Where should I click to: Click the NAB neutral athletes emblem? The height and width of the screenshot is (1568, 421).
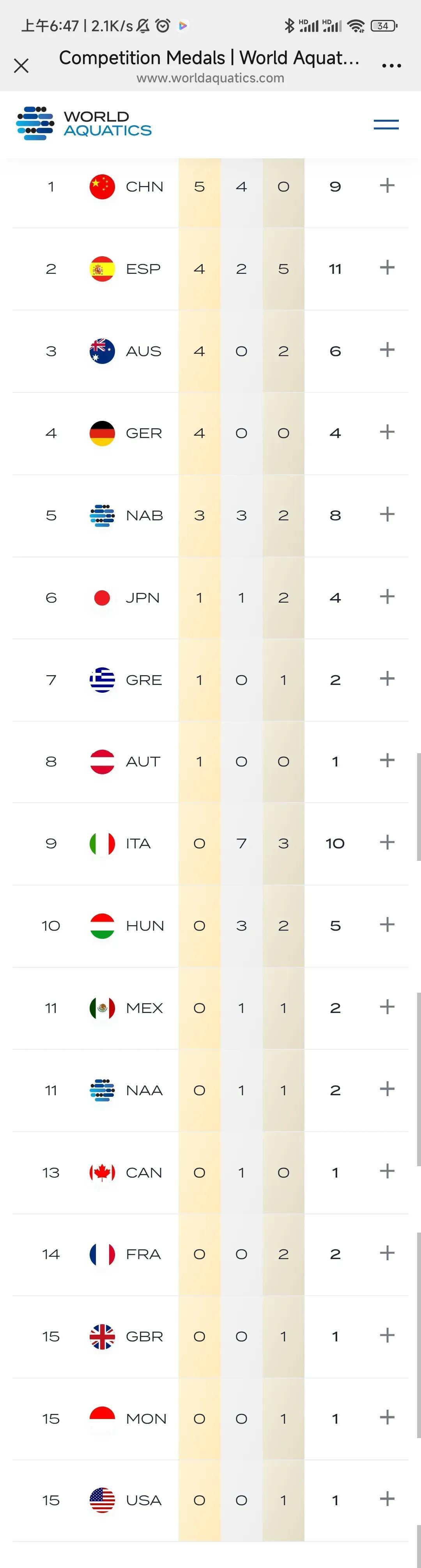click(x=102, y=516)
